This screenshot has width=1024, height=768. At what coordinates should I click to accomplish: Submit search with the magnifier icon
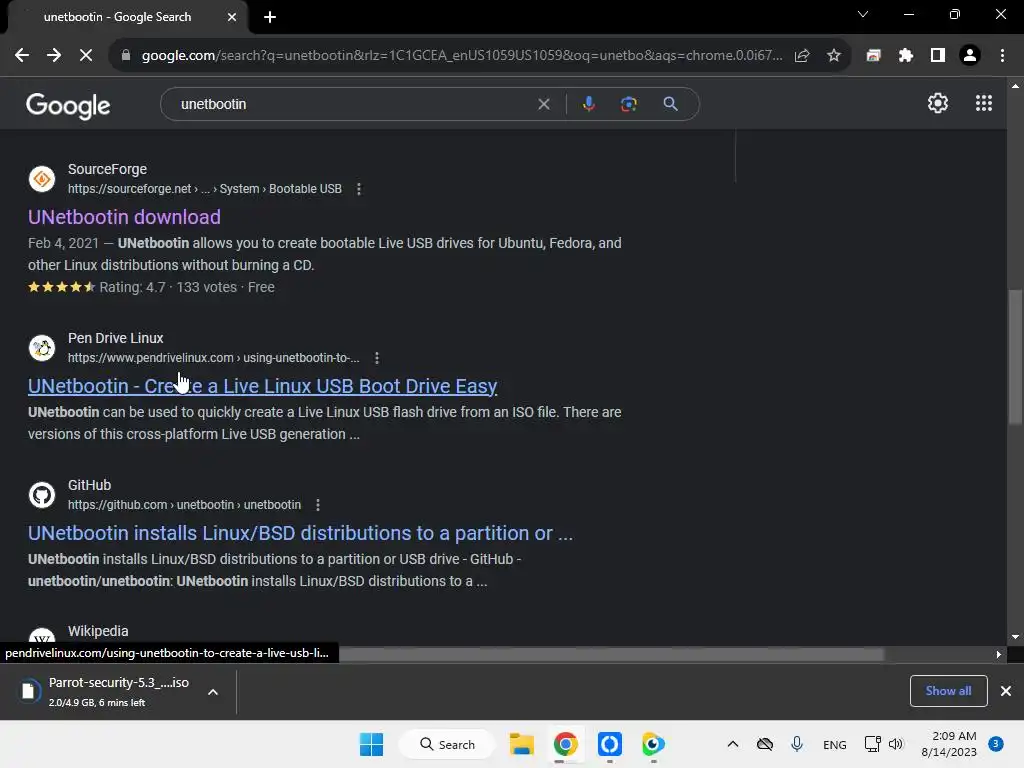(670, 104)
